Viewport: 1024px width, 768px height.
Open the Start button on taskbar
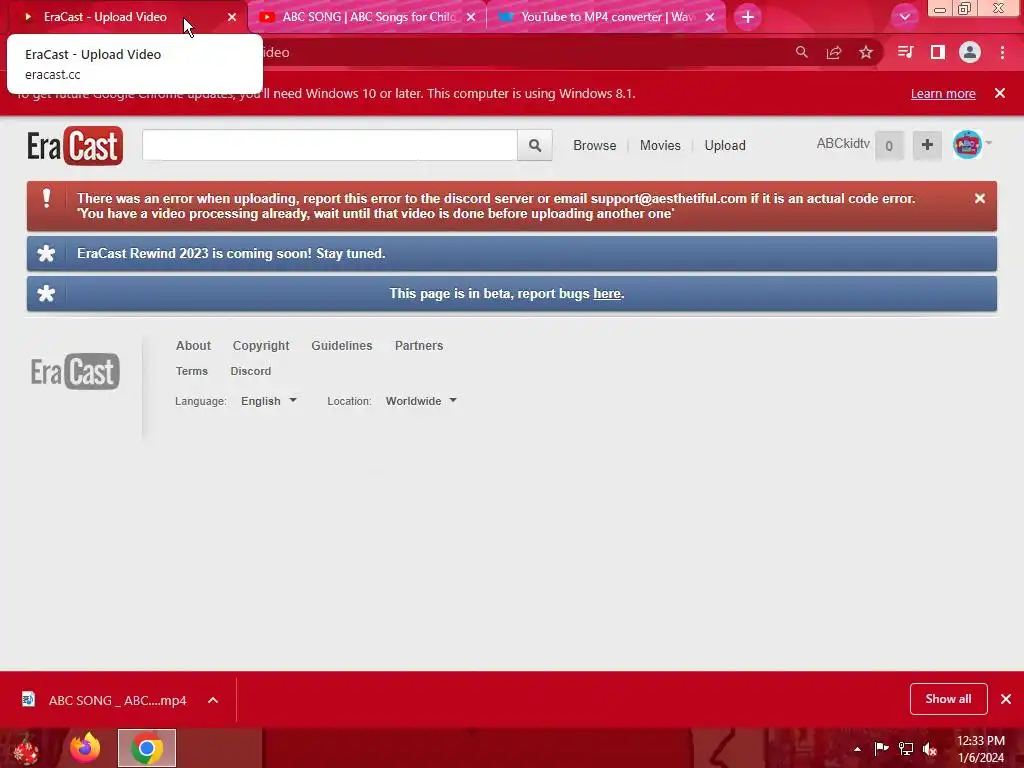coord(26,748)
